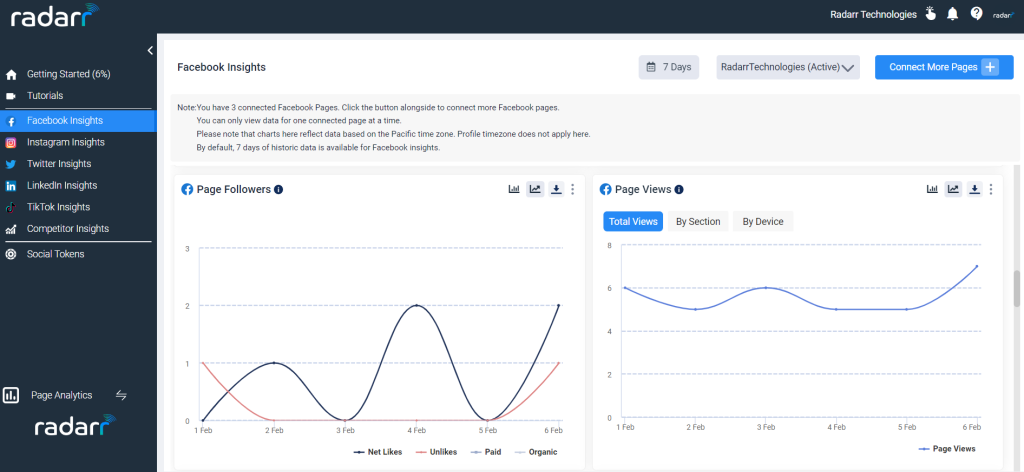
Task: Select the By Device tab
Action: (763, 221)
